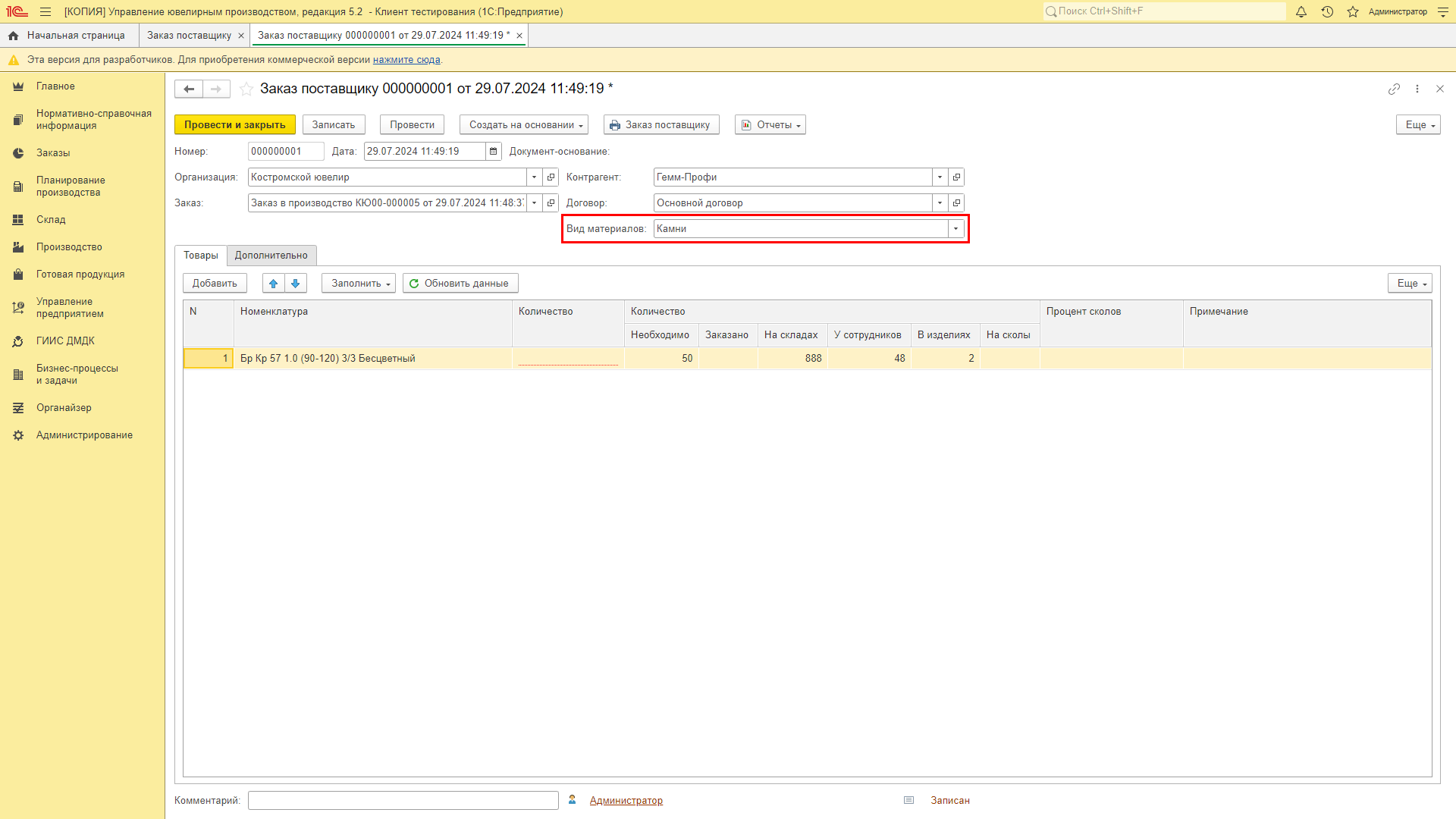Click the Записать button
The height and width of the screenshot is (819, 1456).
coord(334,124)
